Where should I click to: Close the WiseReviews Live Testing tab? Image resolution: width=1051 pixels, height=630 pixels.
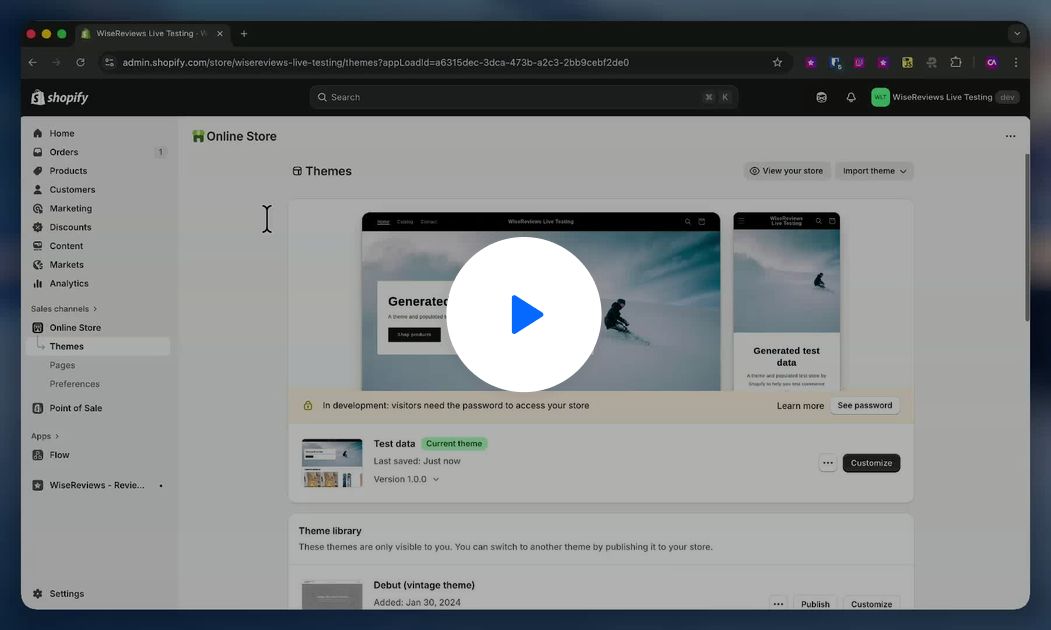click(220, 34)
